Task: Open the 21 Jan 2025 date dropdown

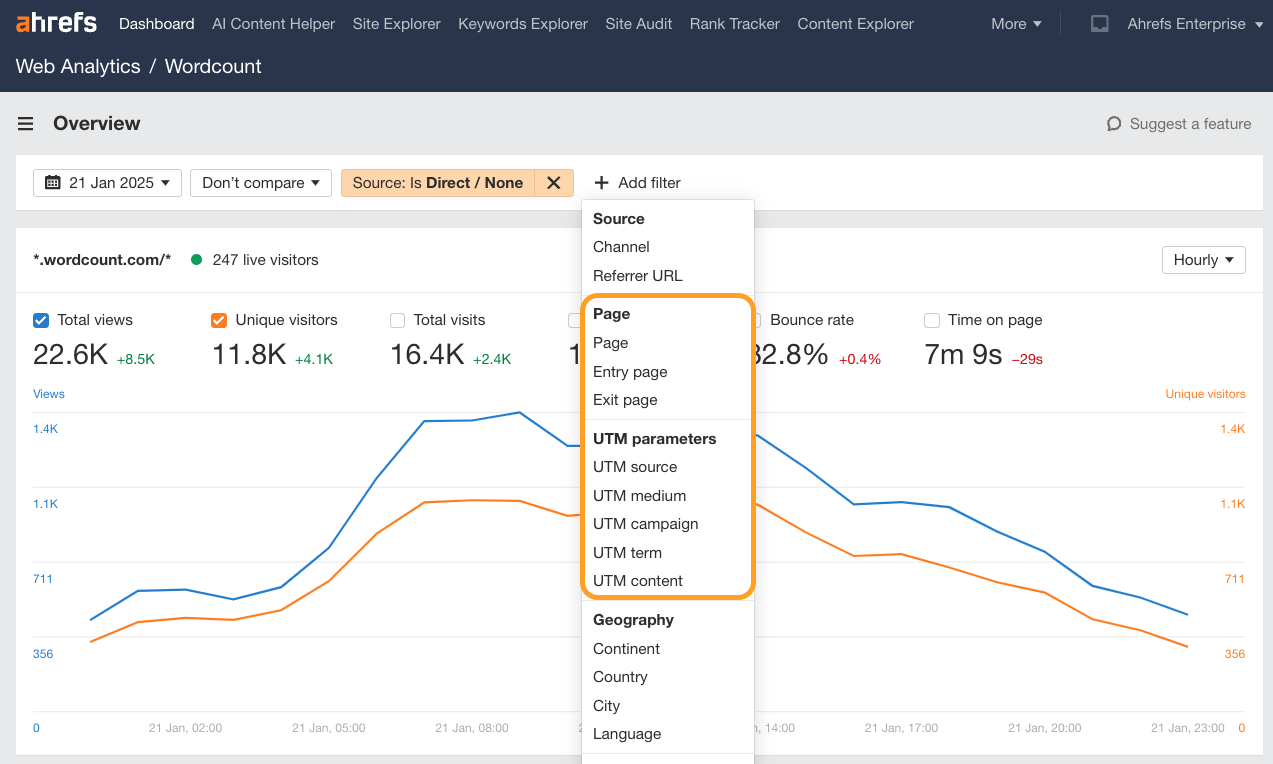Action: pyautogui.click(x=107, y=183)
